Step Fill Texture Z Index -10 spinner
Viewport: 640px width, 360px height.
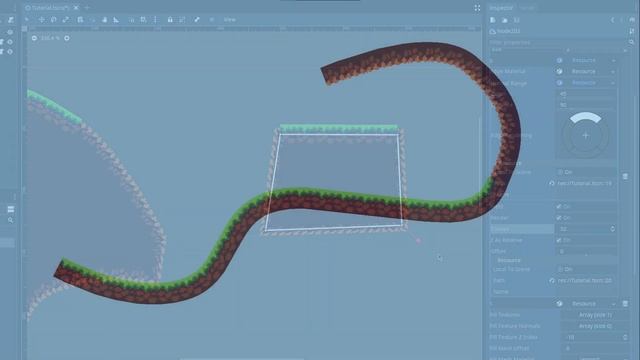[x=625, y=337]
